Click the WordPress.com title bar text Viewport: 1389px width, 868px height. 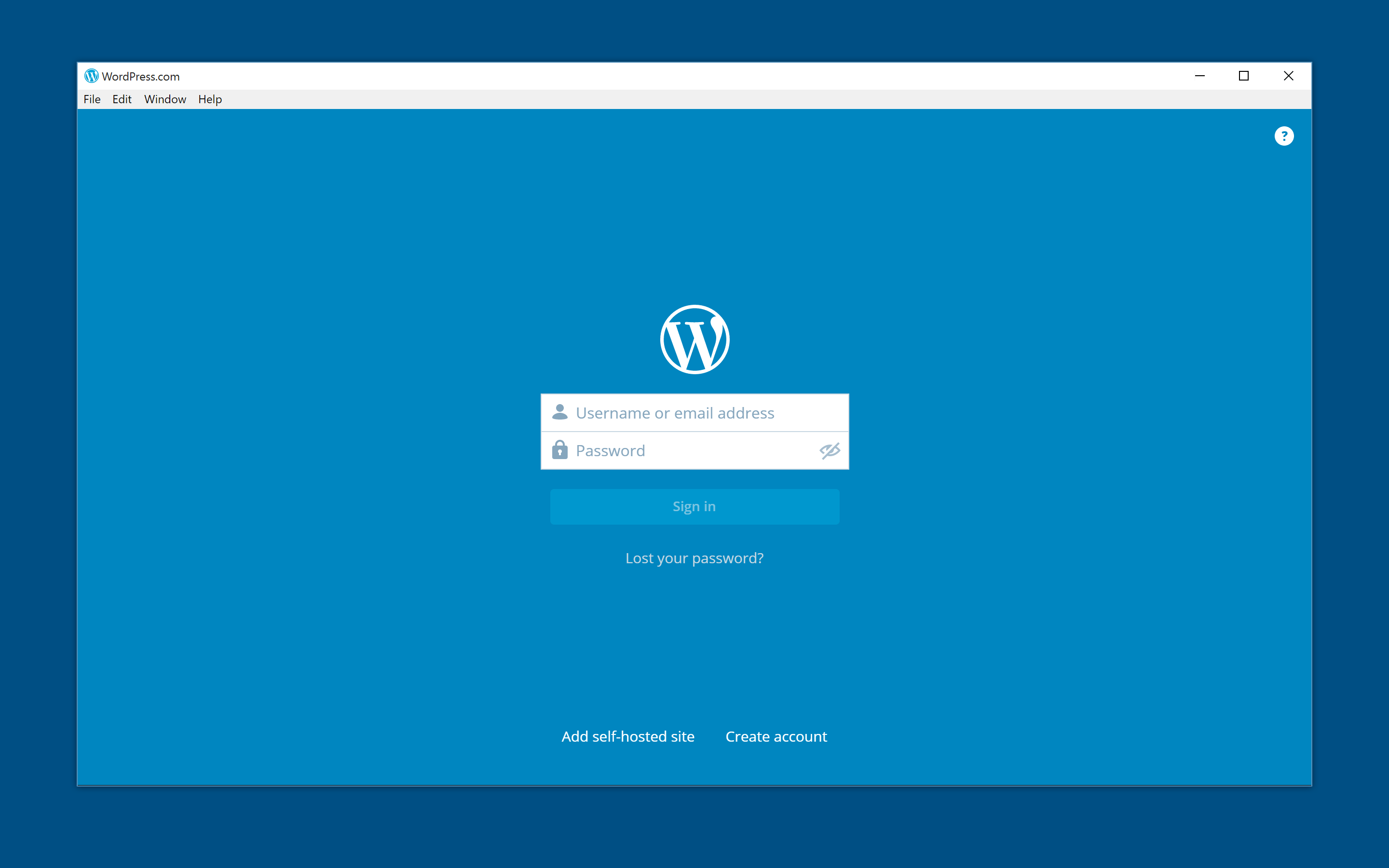[x=141, y=76]
